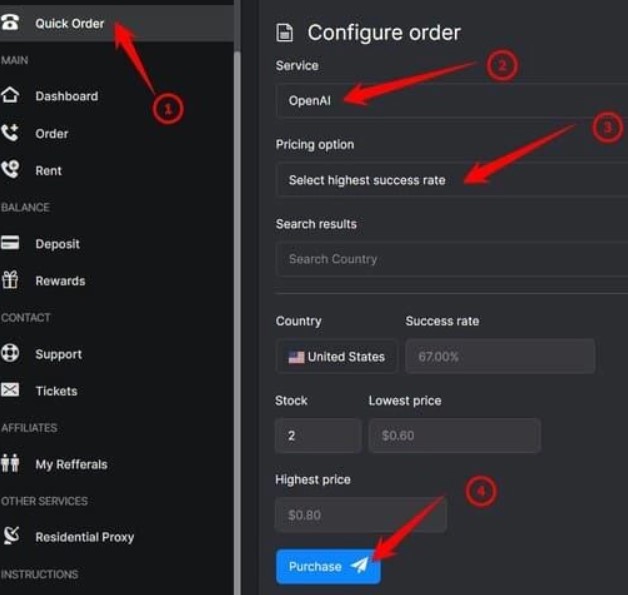
Task: Open Quick Order menu item
Action: pyautogui.click(x=69, y=23)
